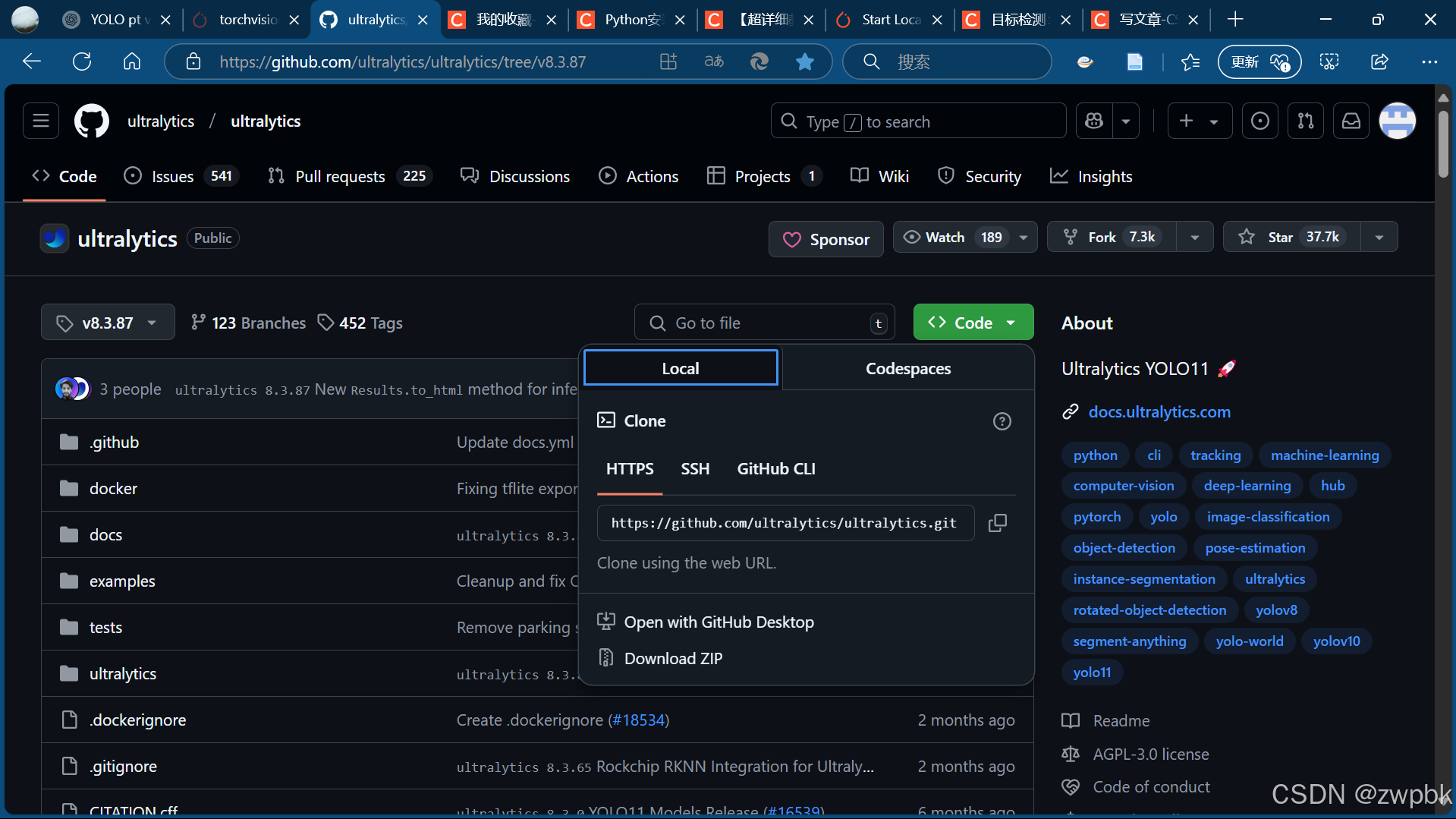Click Download ZIP
Screen dimensions: 1456x819
point(672,659)
